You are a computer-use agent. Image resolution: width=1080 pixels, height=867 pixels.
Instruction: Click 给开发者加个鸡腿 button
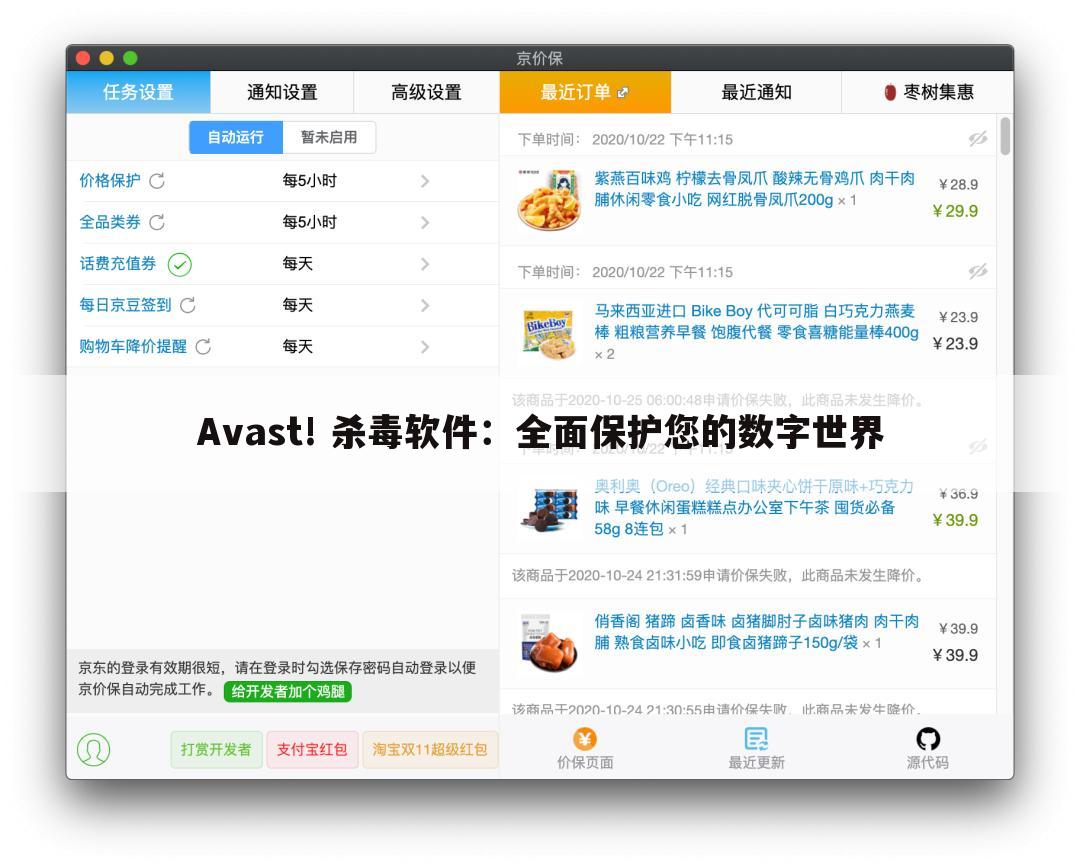click(x=288, y=691)
